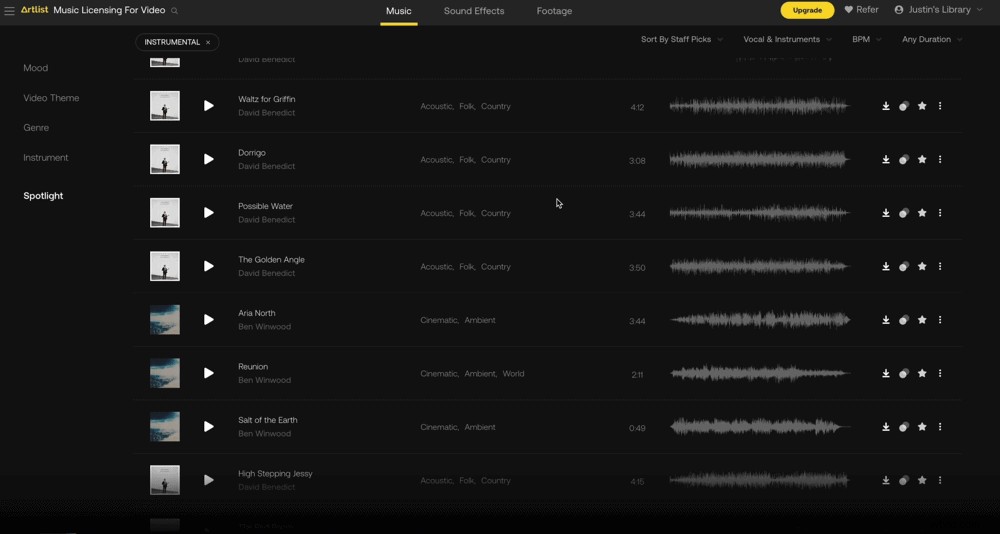The height and width of the screenshot is (534, 1000).
Task: Find similar songs to Aria North
Action: [x=904, y=320]
